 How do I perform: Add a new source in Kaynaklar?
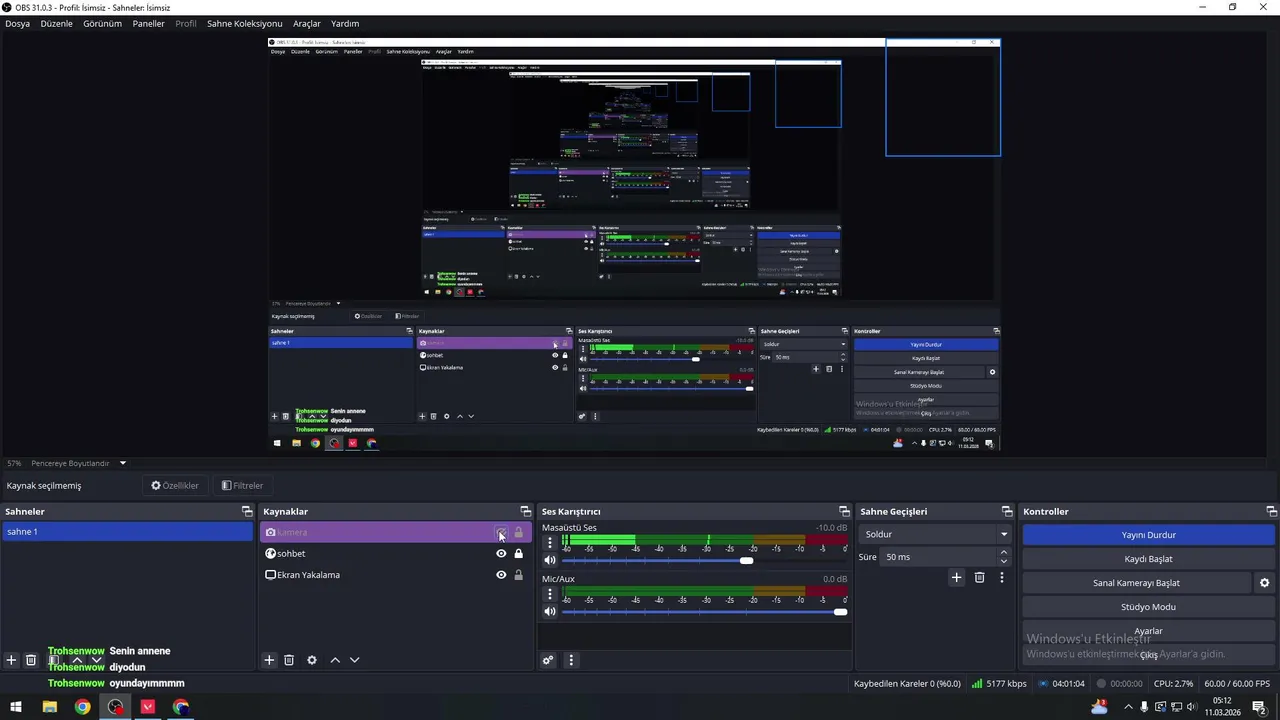pos(269,660)
